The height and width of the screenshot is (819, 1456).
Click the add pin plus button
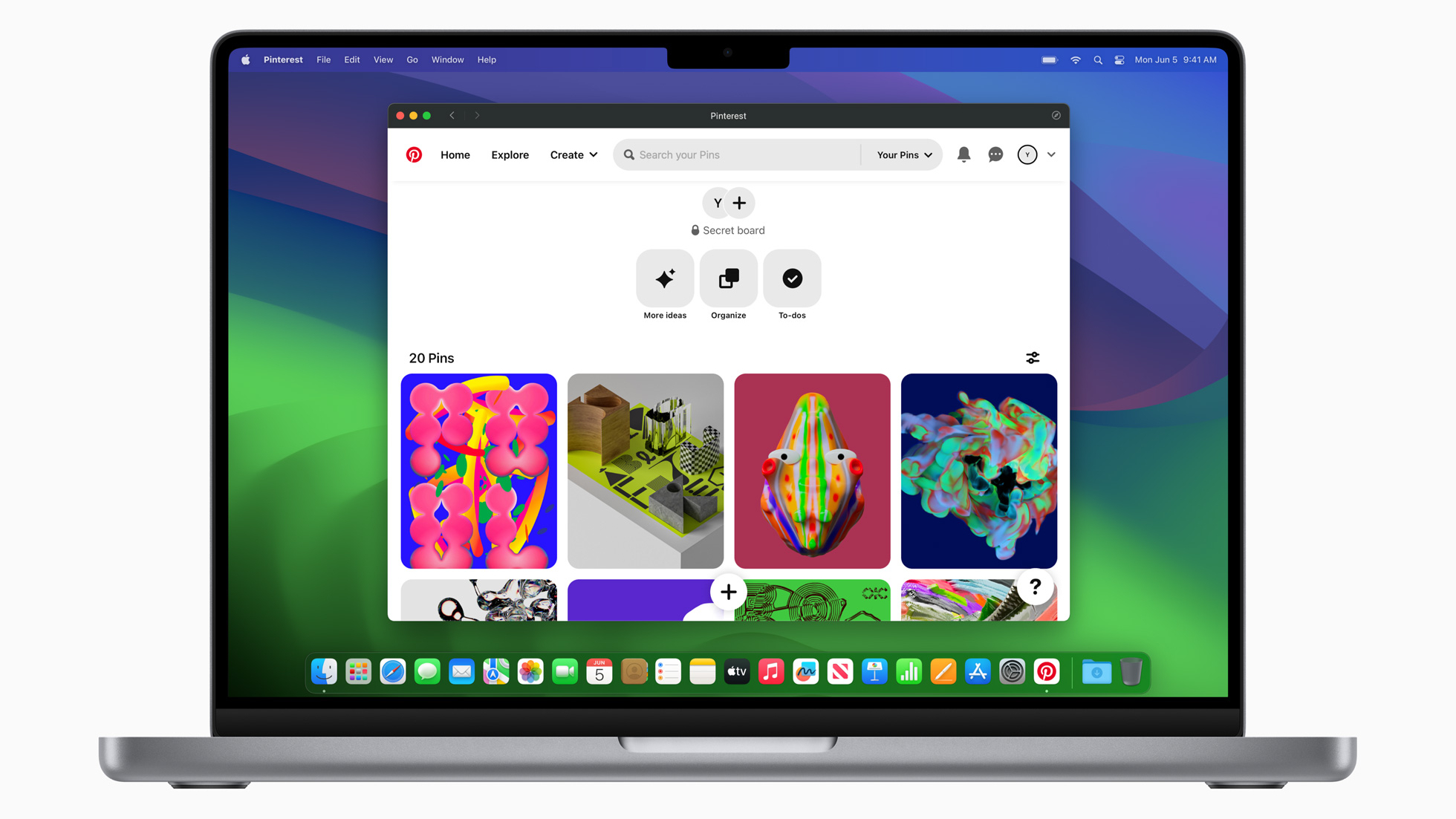(x=728, y=591)
